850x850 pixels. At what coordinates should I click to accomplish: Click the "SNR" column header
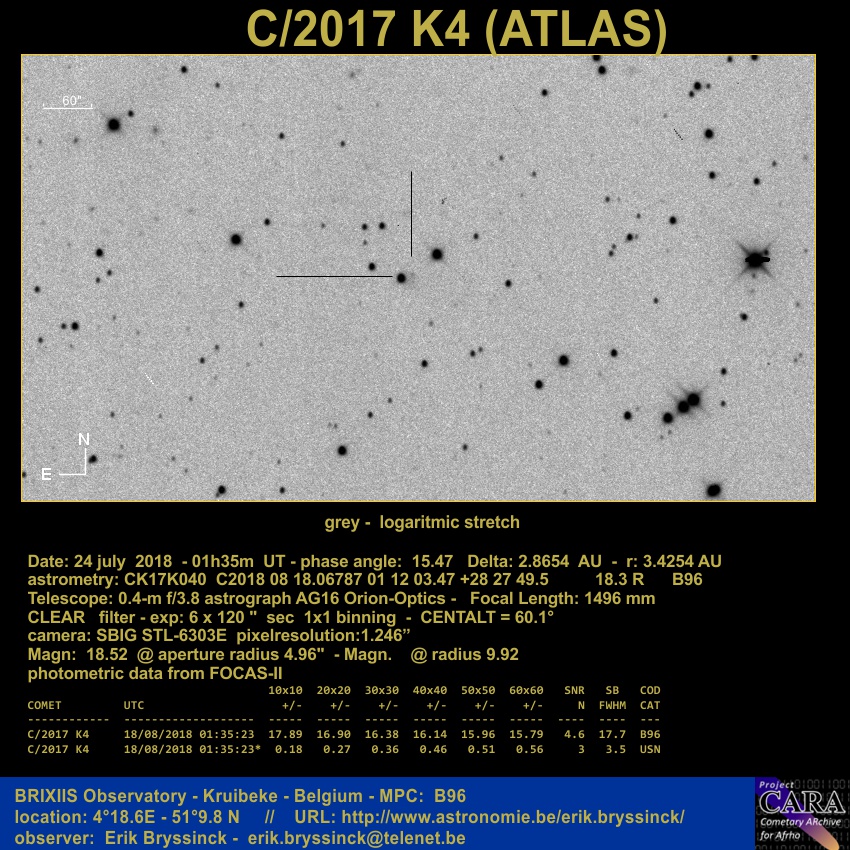click(574, 691)
